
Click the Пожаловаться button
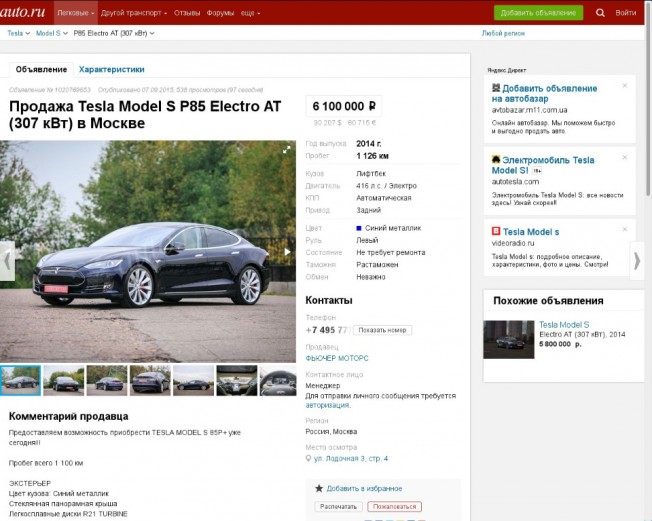click(x=394, y=506)
